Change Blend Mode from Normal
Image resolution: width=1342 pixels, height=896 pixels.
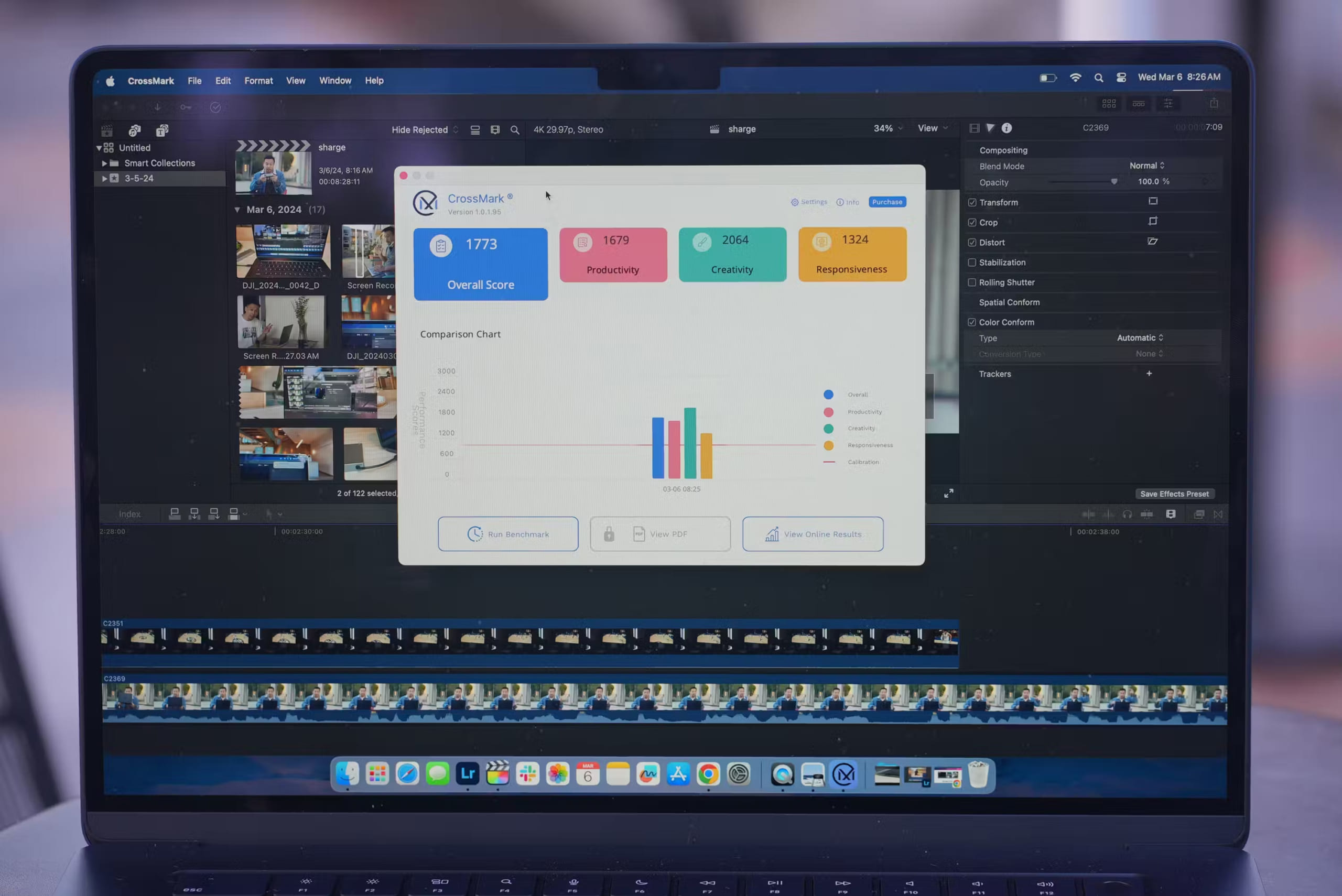1146,166
